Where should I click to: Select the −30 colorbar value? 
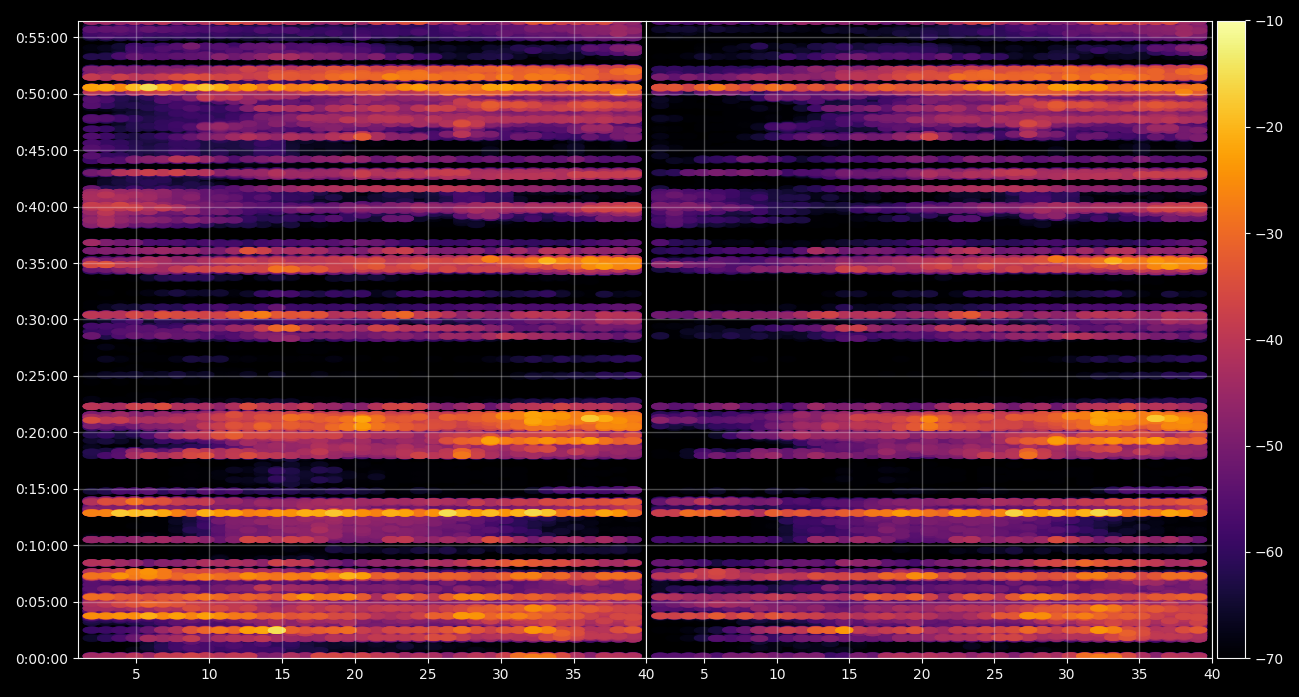[1269, 233]
